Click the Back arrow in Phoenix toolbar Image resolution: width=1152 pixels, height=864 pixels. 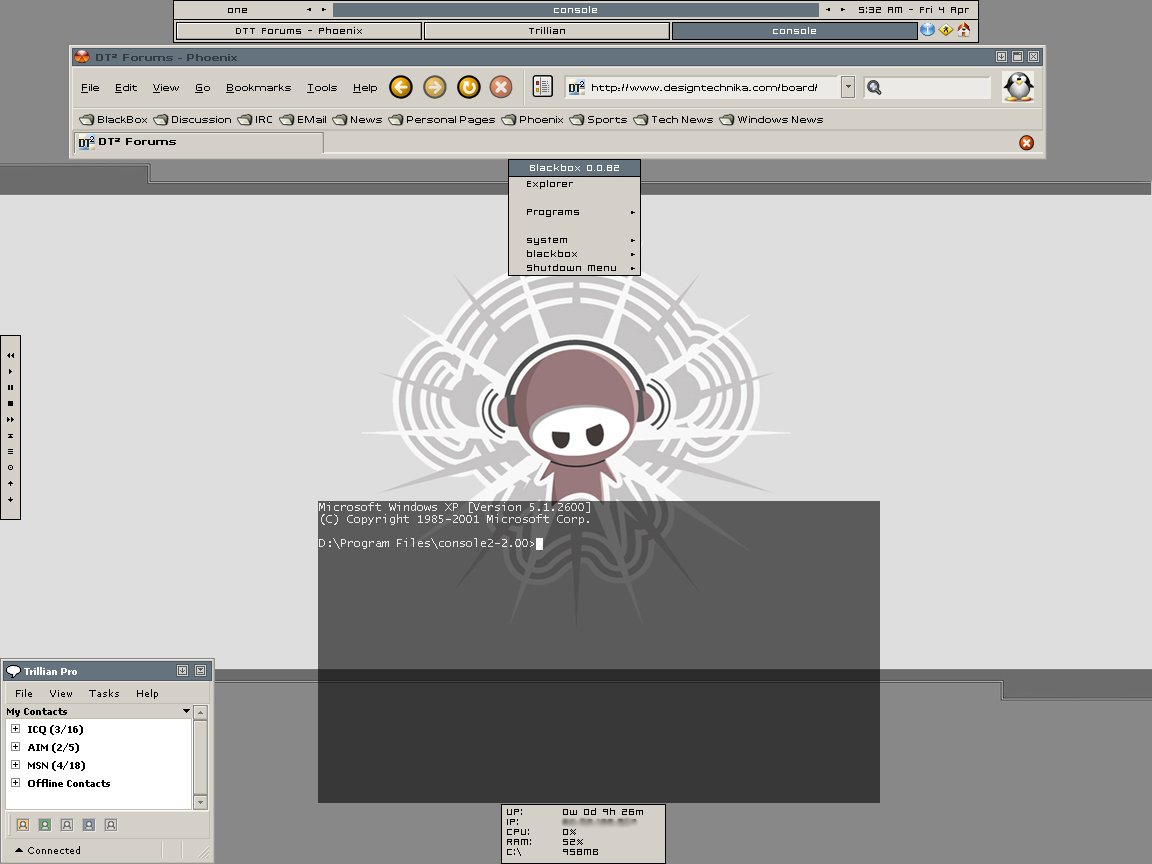400,87
